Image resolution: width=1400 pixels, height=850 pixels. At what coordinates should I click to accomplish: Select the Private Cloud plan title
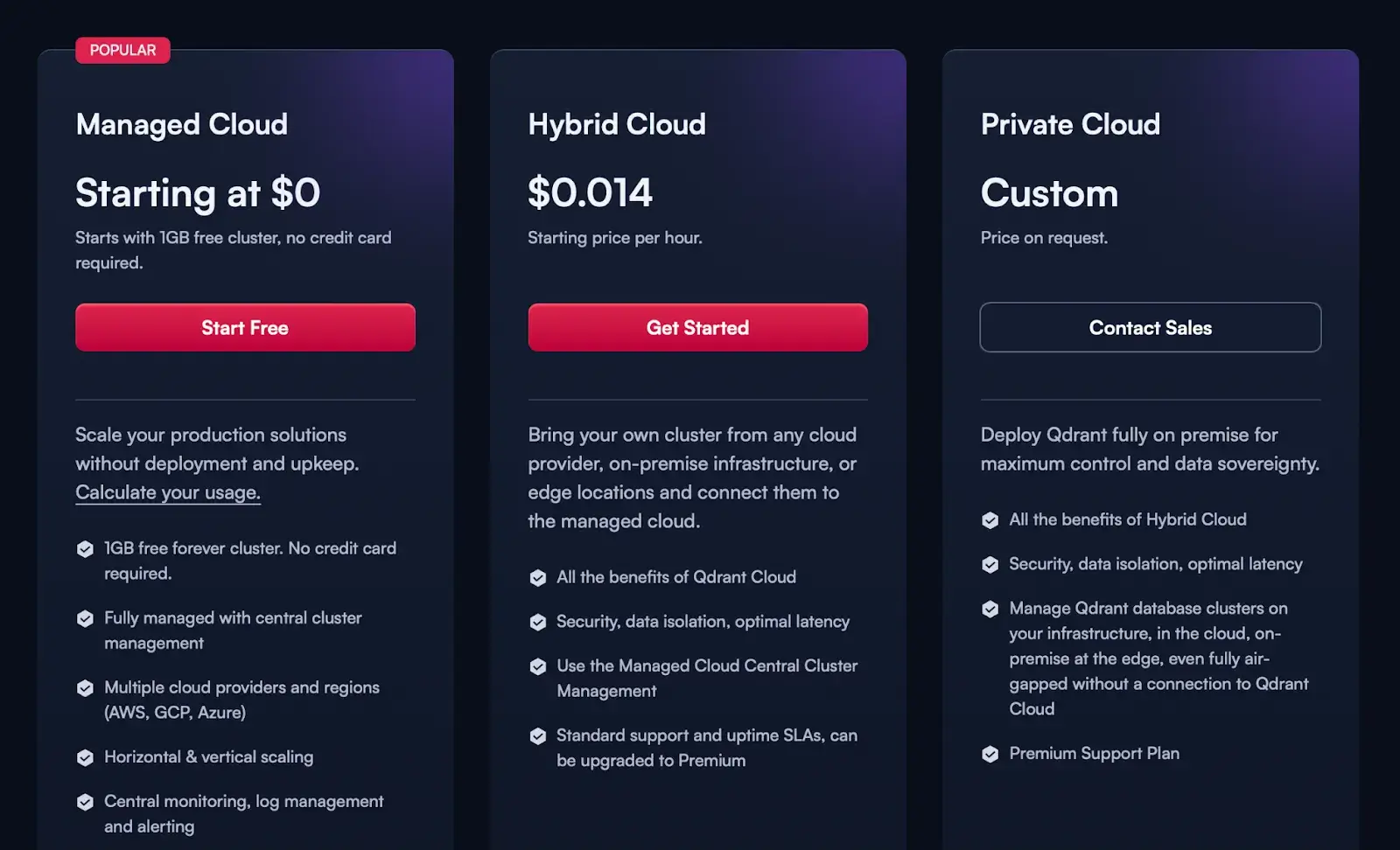click(1070, 124)
